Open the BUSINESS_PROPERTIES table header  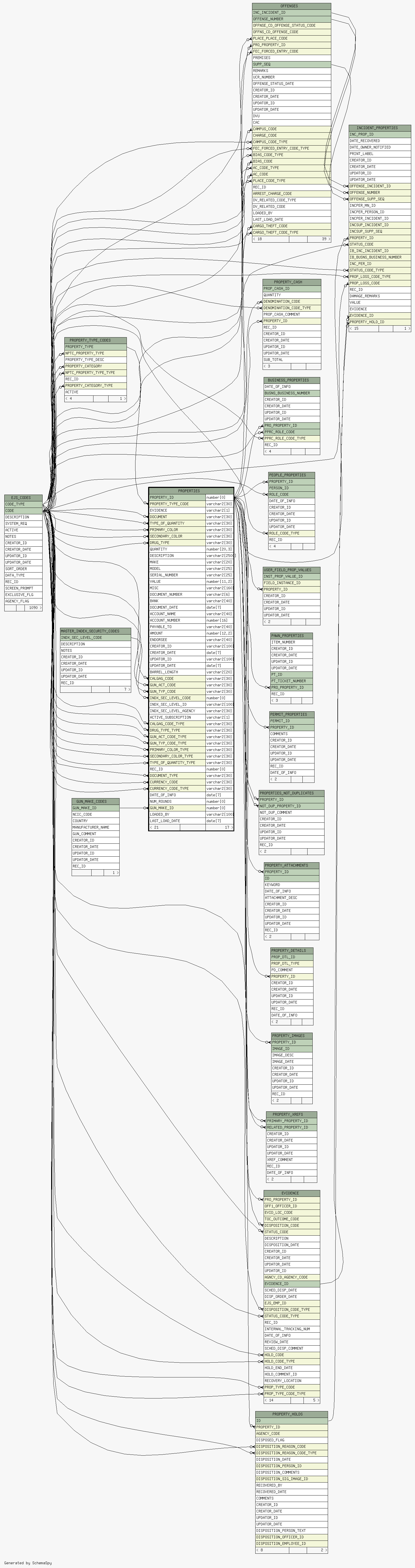pos(291,380)
